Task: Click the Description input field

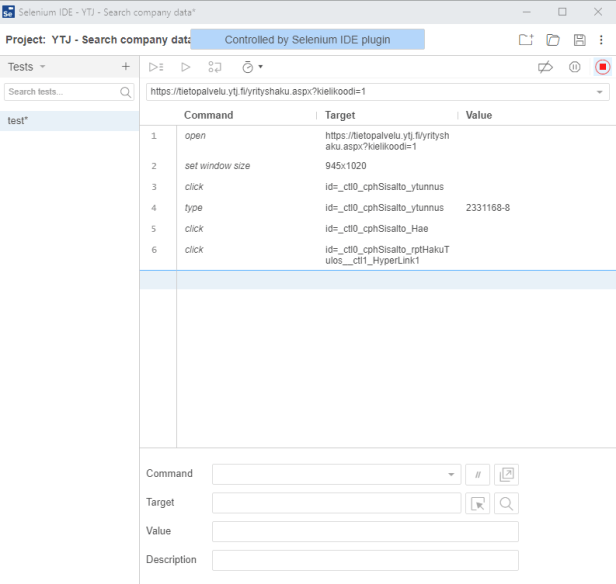Action: [x=365, y=560]
